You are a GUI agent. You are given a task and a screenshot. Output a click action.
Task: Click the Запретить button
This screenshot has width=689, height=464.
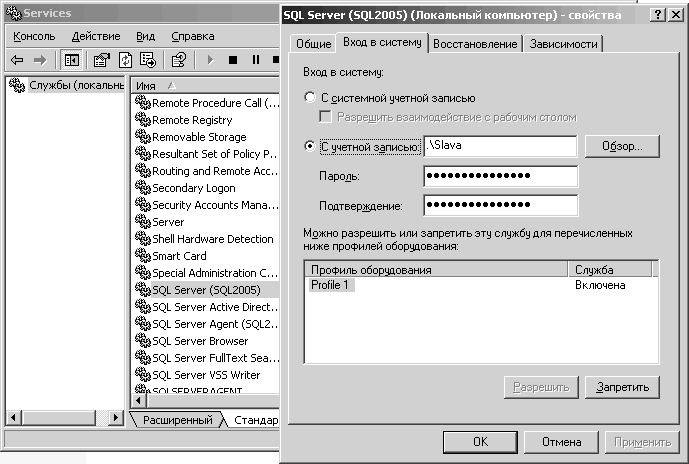point(622,387)
